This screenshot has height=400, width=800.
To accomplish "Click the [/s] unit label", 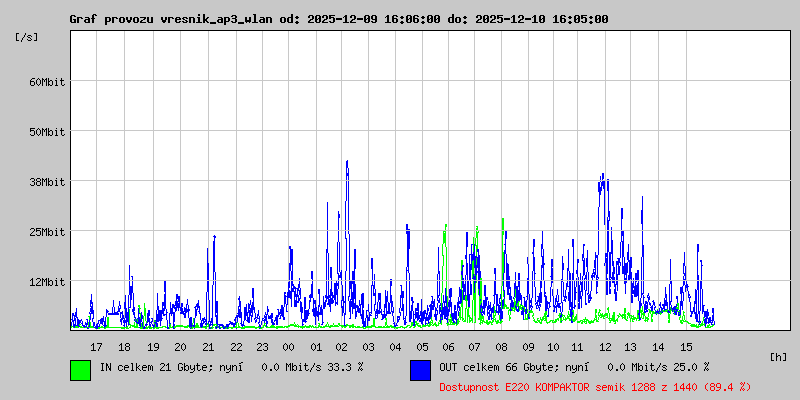I will click(x=27, y=37).
